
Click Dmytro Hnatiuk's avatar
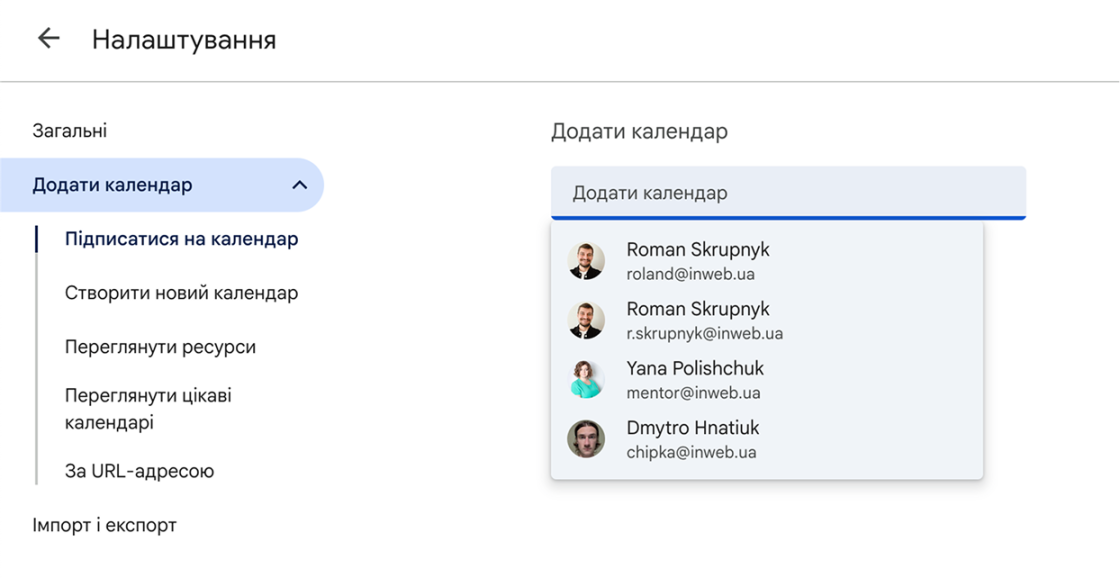tap(586, 439)
